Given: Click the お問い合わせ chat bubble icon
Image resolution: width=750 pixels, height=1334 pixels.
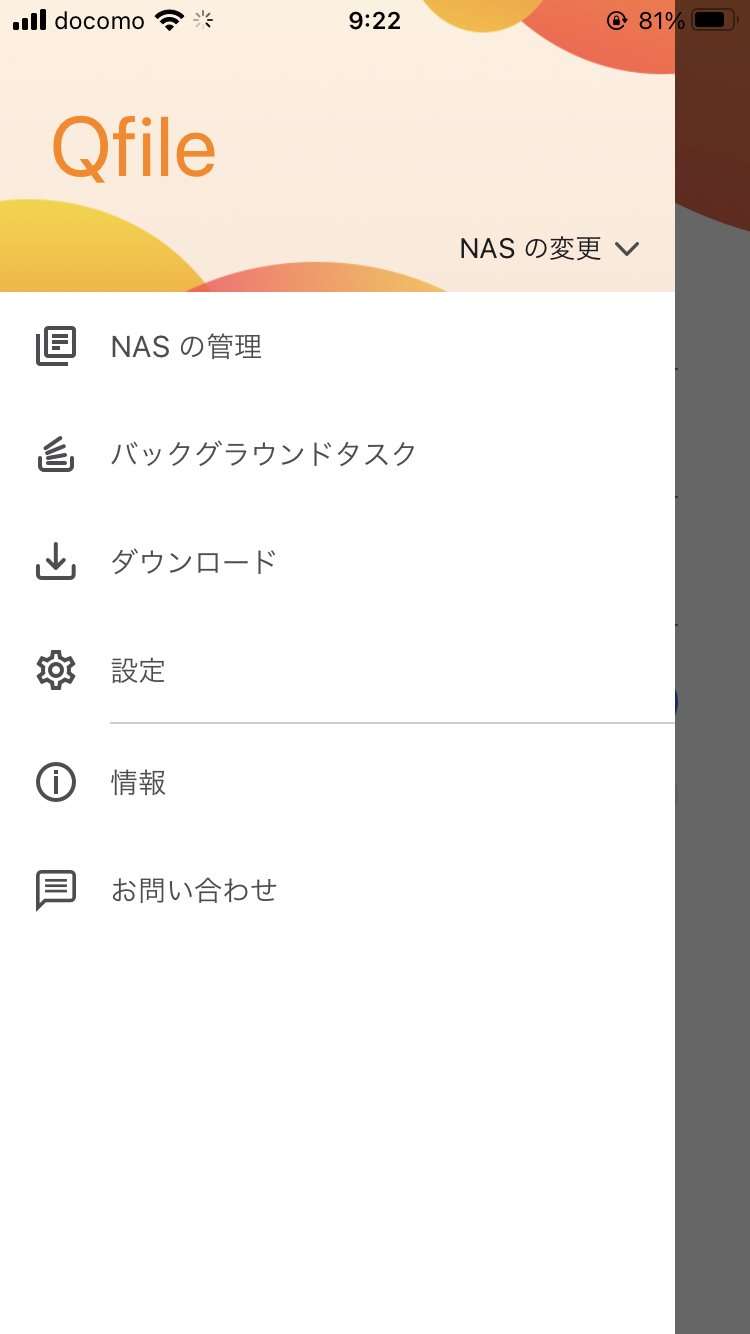Looking at the screenshot, I should click(56, 890).
